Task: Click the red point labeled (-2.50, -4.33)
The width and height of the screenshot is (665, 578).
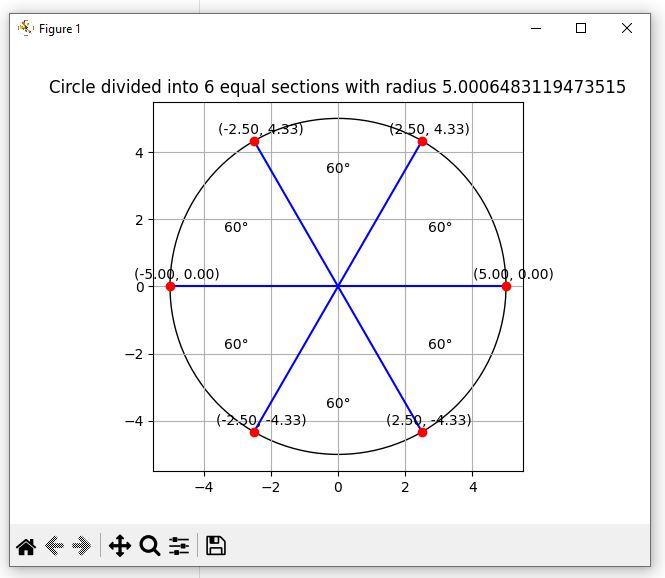Action: 254,432
